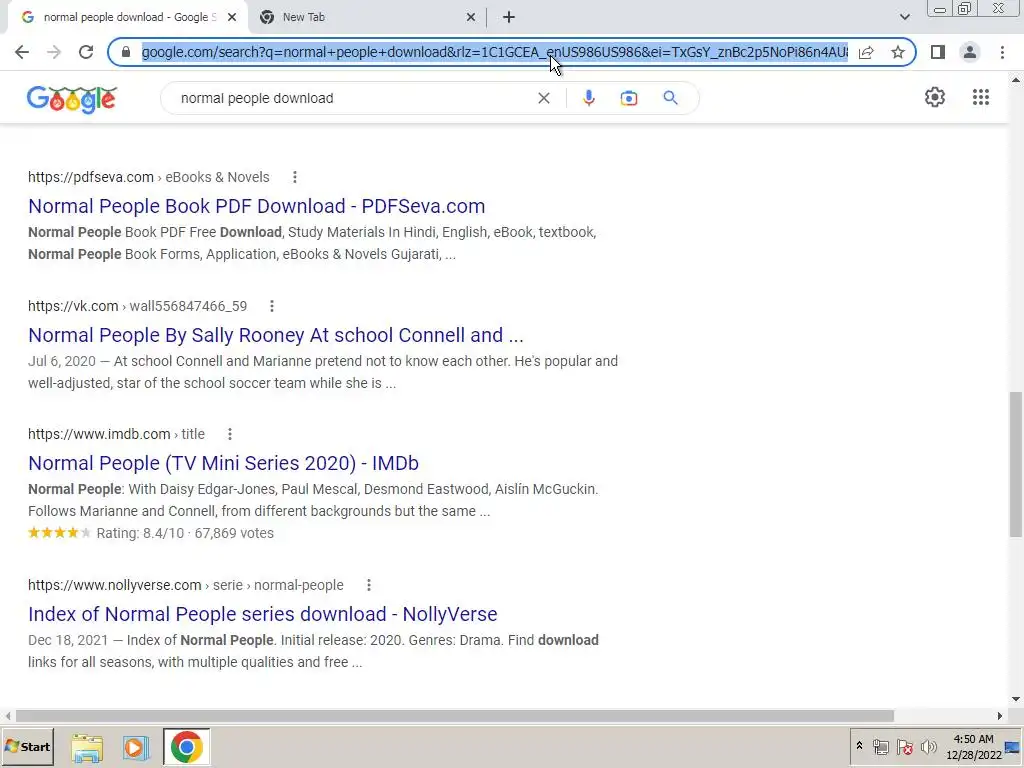The image size is (1024, 768).
Task: Click the forward navigation arrow
Action: tap(54, 52)
